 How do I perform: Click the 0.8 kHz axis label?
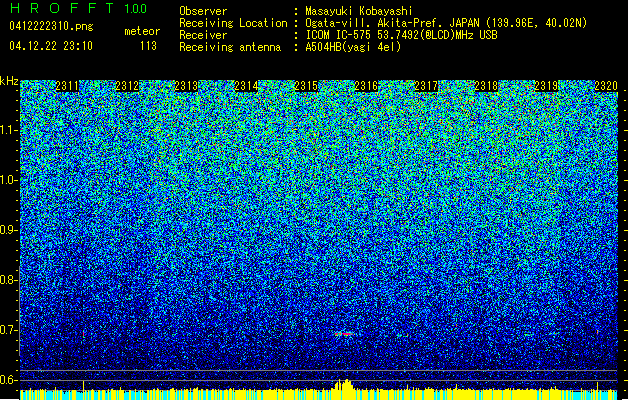[x=9, y=280]
